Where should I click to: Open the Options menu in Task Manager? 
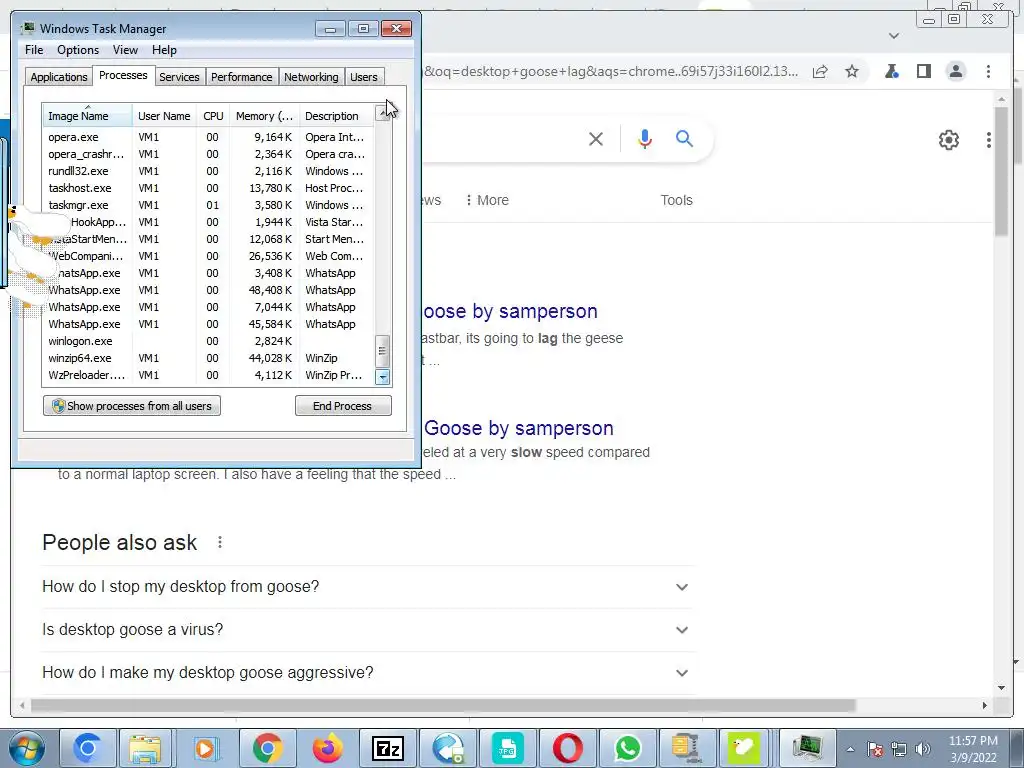(78, 50)
